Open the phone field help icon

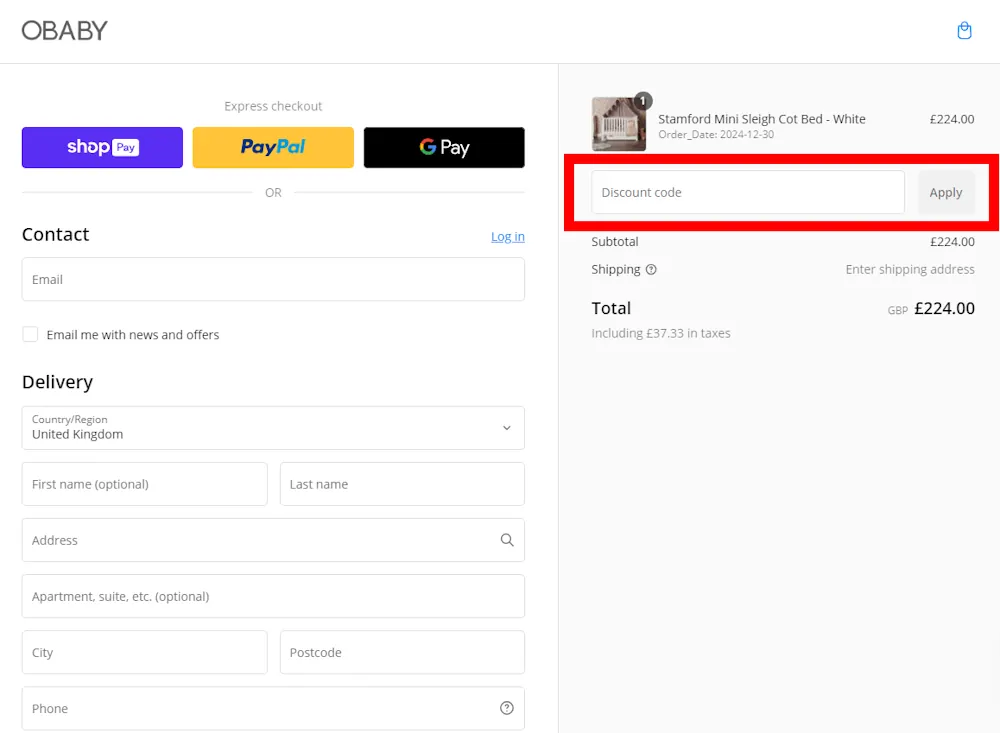(x=507, y=708)
